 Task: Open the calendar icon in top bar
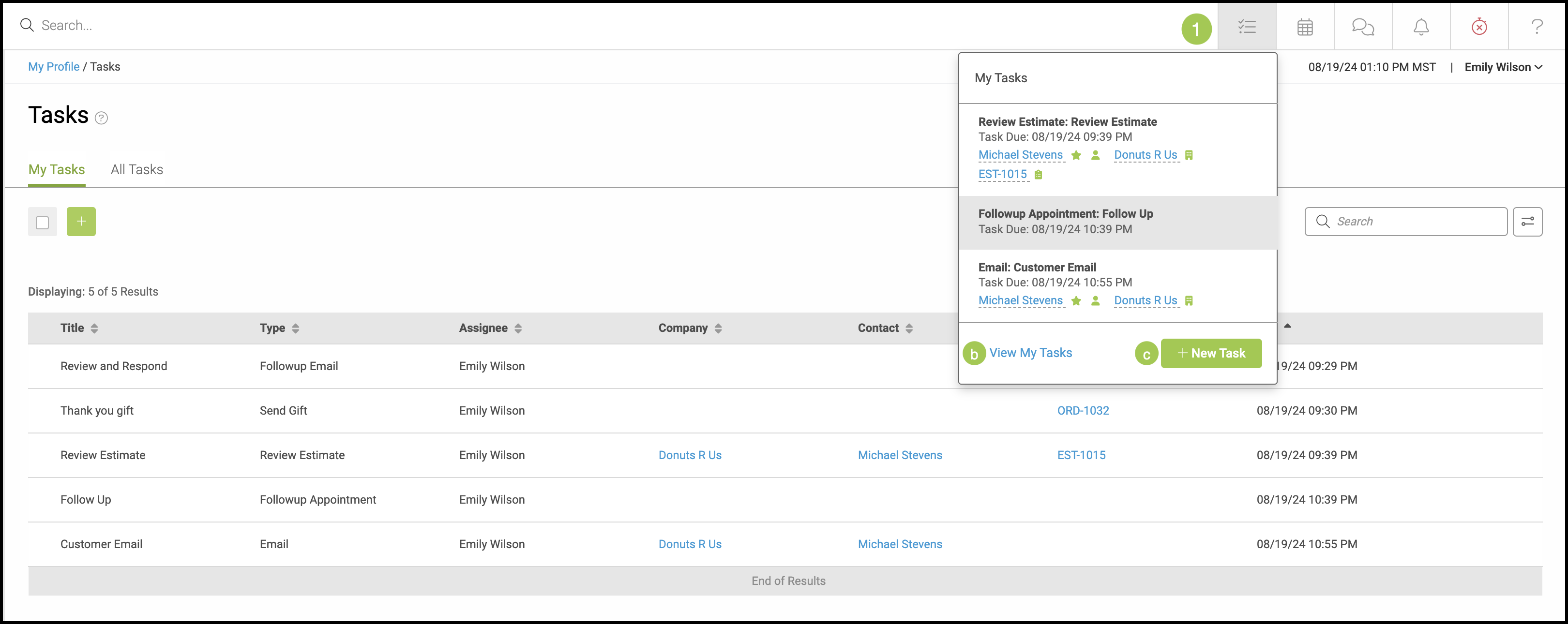coord(1304,27)
